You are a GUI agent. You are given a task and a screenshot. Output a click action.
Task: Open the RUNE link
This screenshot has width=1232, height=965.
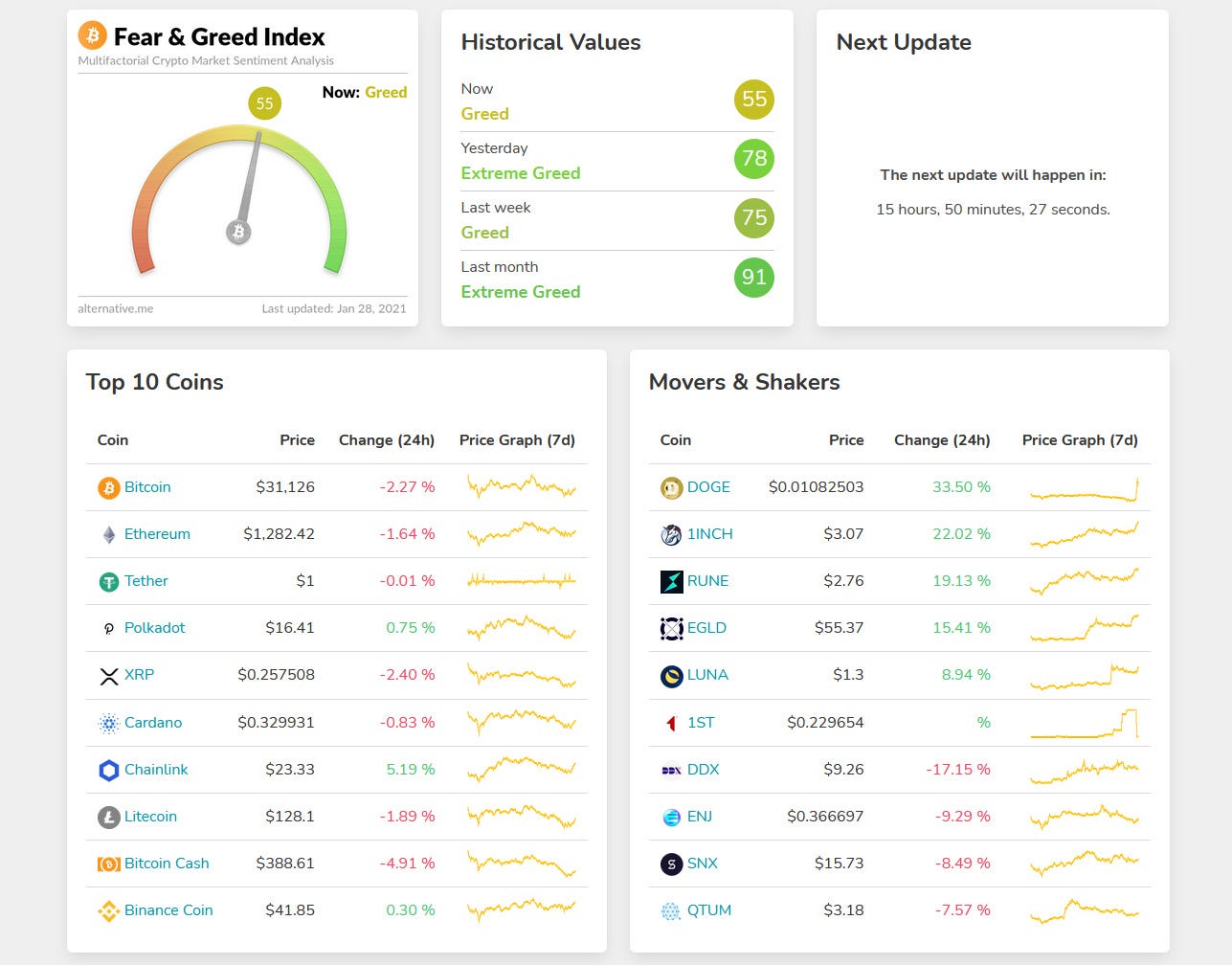point(708,581)
